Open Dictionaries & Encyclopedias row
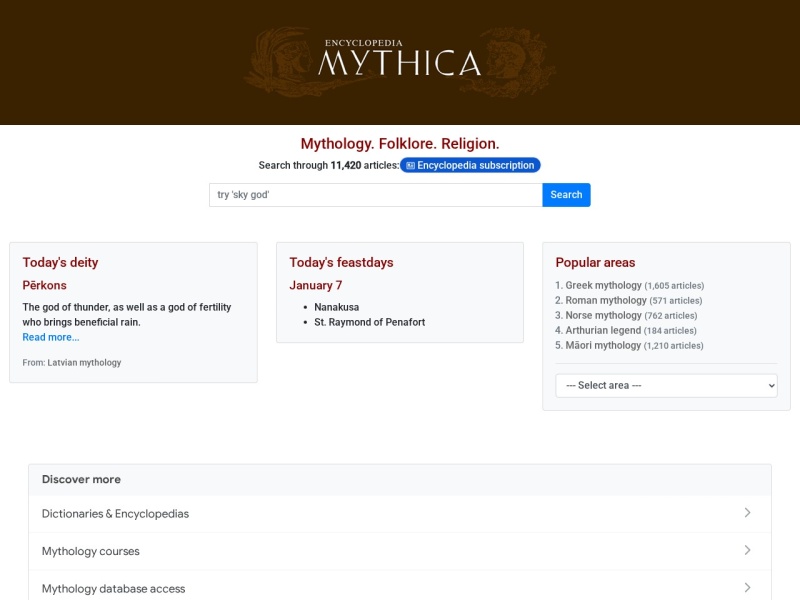Image resolution: width=800 pixels, height=600 pixels. (399, 514)
